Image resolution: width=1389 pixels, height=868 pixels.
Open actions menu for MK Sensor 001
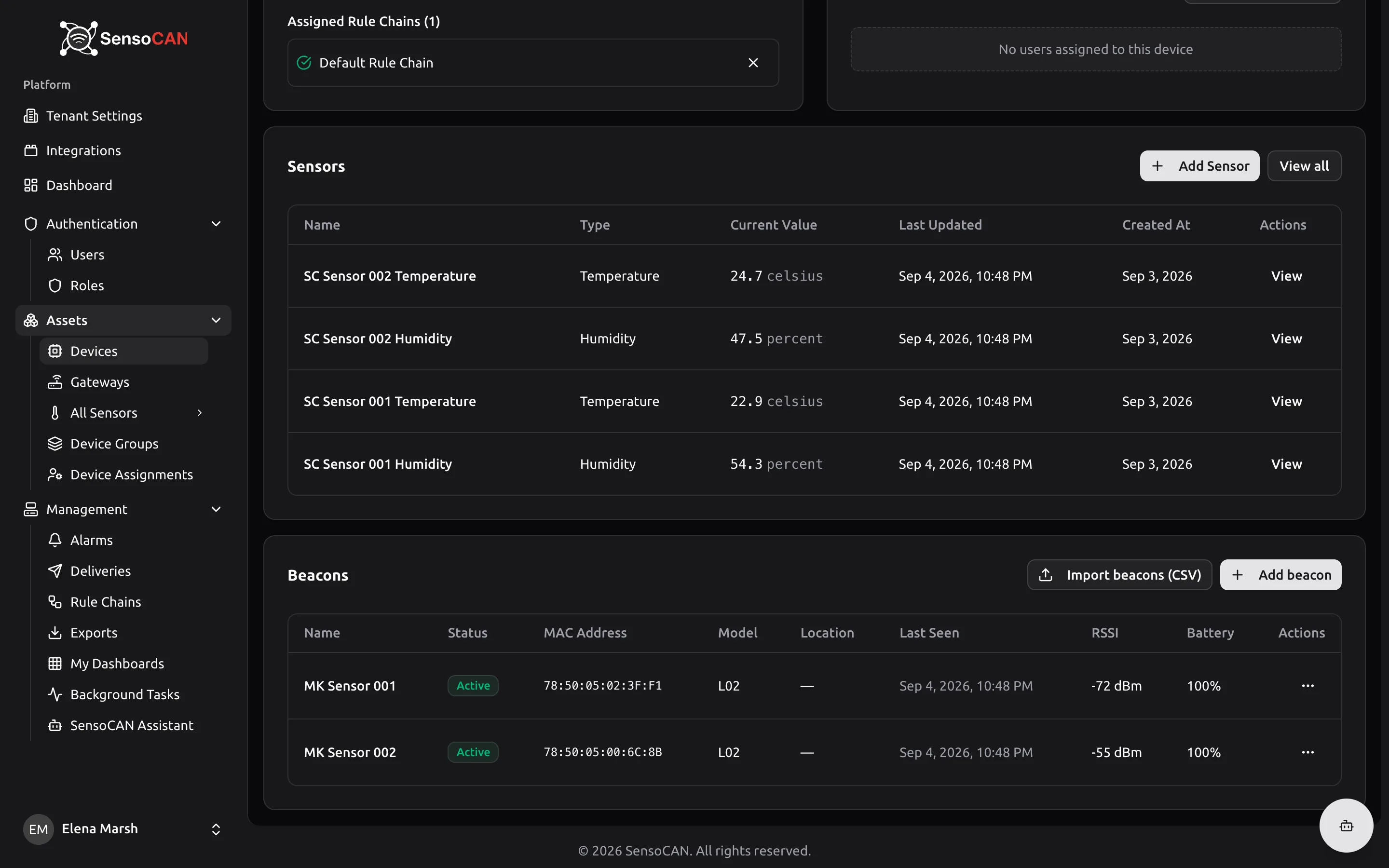[1307, 685]
